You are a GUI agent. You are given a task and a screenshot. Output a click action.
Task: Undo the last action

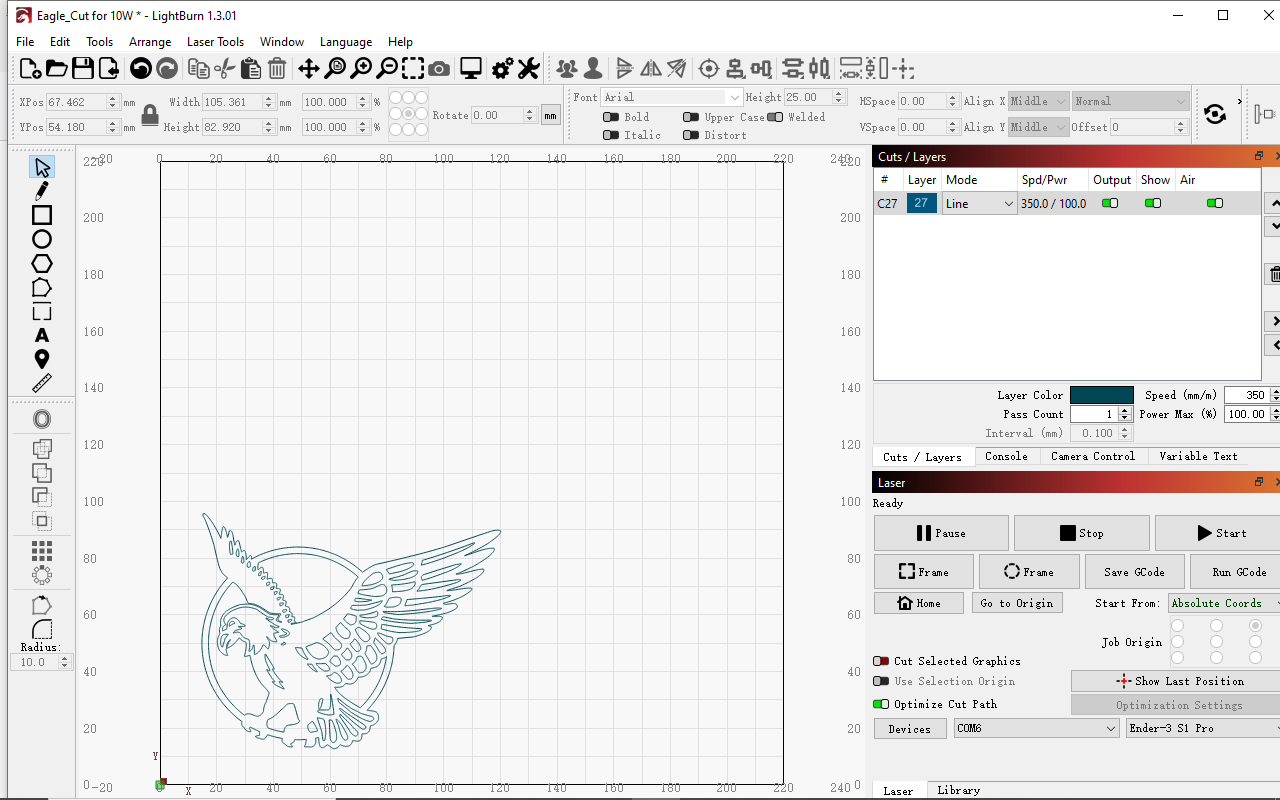point(141,69)
